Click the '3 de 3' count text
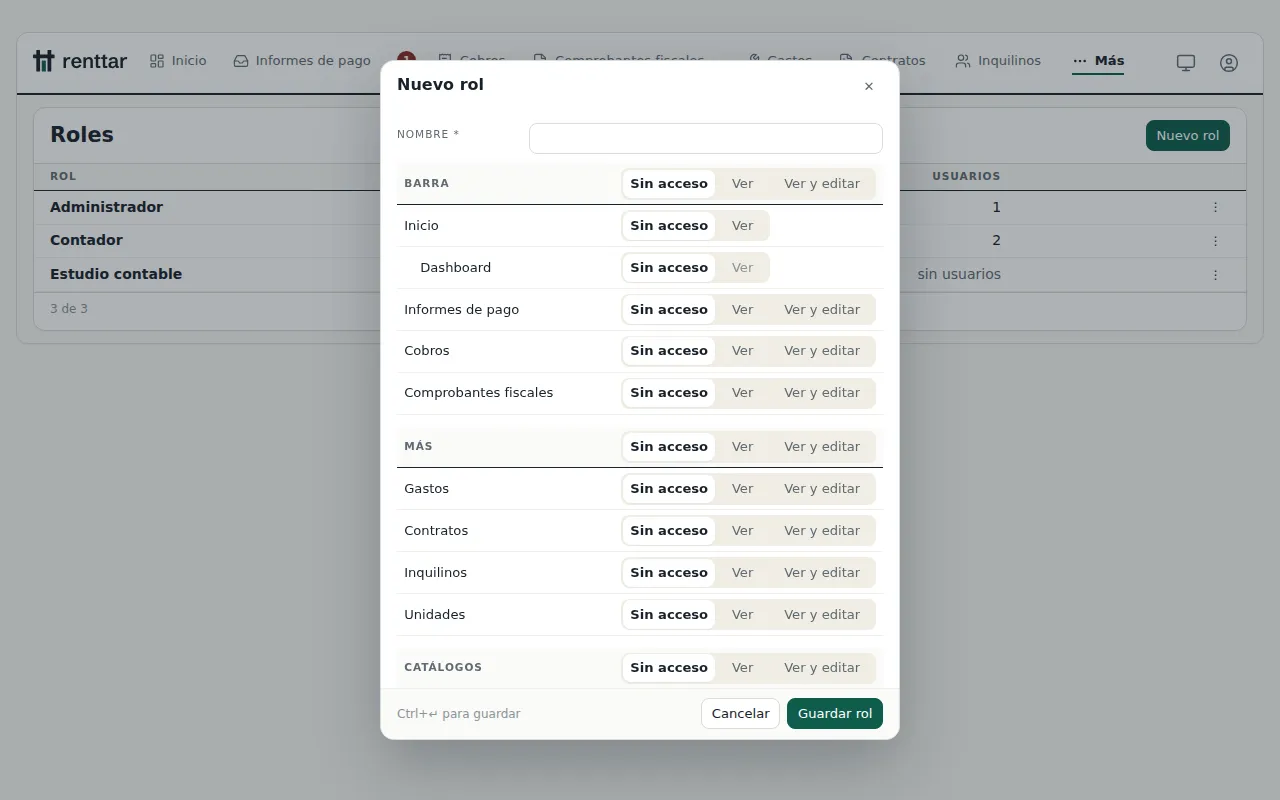1280x800 pixels. tap(69, 309)
